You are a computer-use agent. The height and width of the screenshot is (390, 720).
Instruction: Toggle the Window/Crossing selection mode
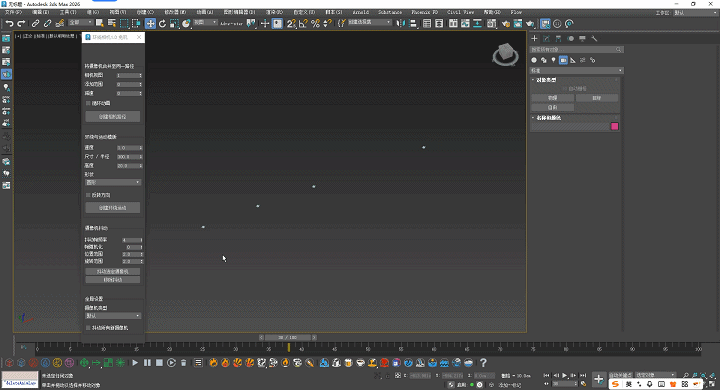tap(136, 23)
